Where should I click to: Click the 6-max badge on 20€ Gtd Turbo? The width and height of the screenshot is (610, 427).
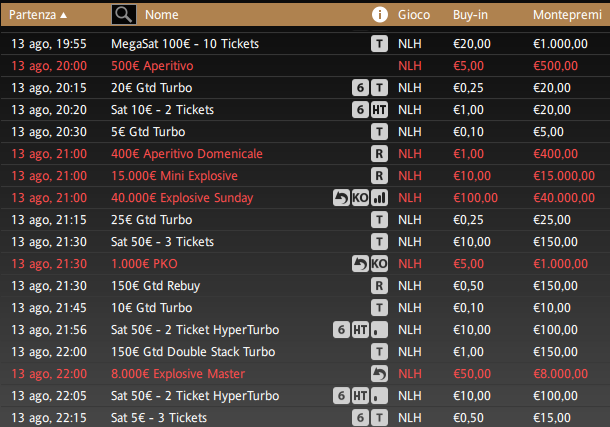[361, 88]
